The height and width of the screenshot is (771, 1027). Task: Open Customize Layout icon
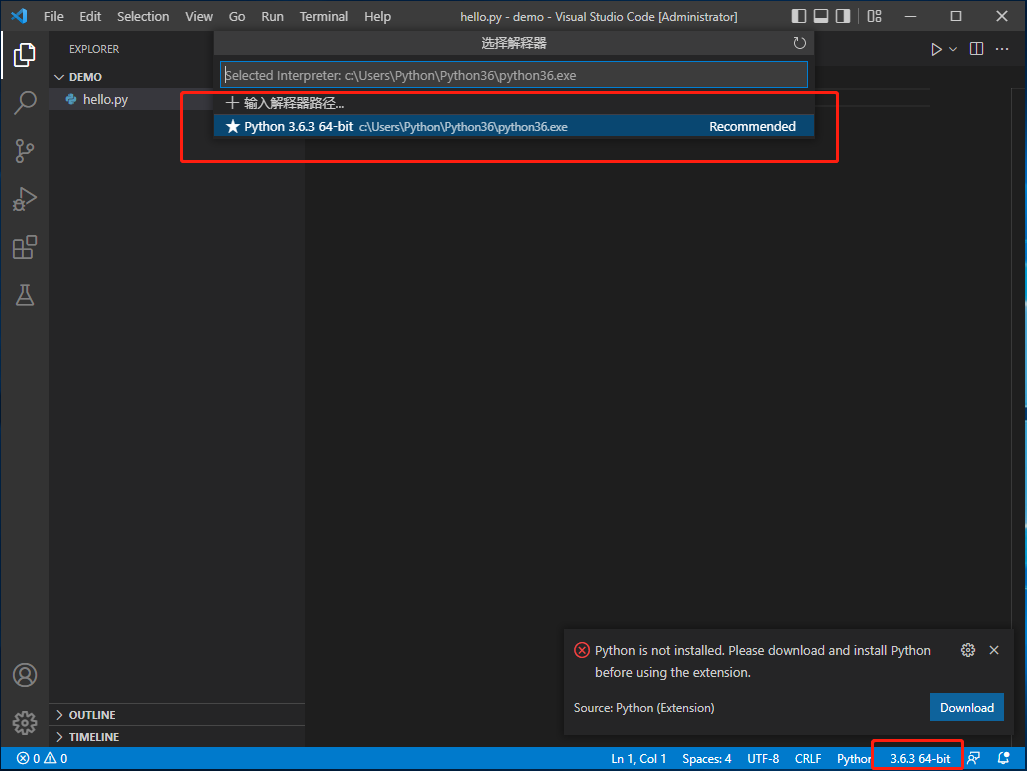click(x=874, y=16)
